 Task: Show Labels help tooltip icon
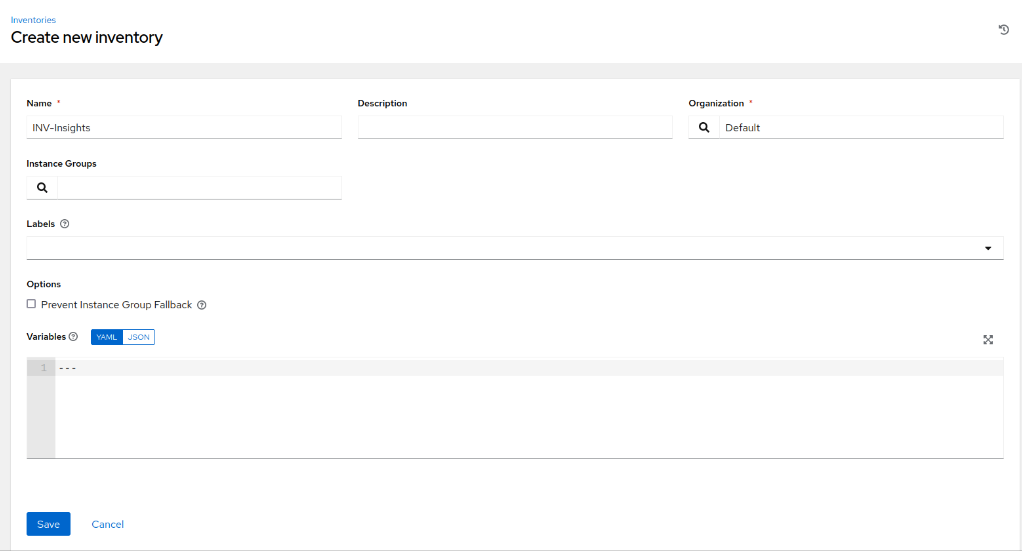[65, 224]
